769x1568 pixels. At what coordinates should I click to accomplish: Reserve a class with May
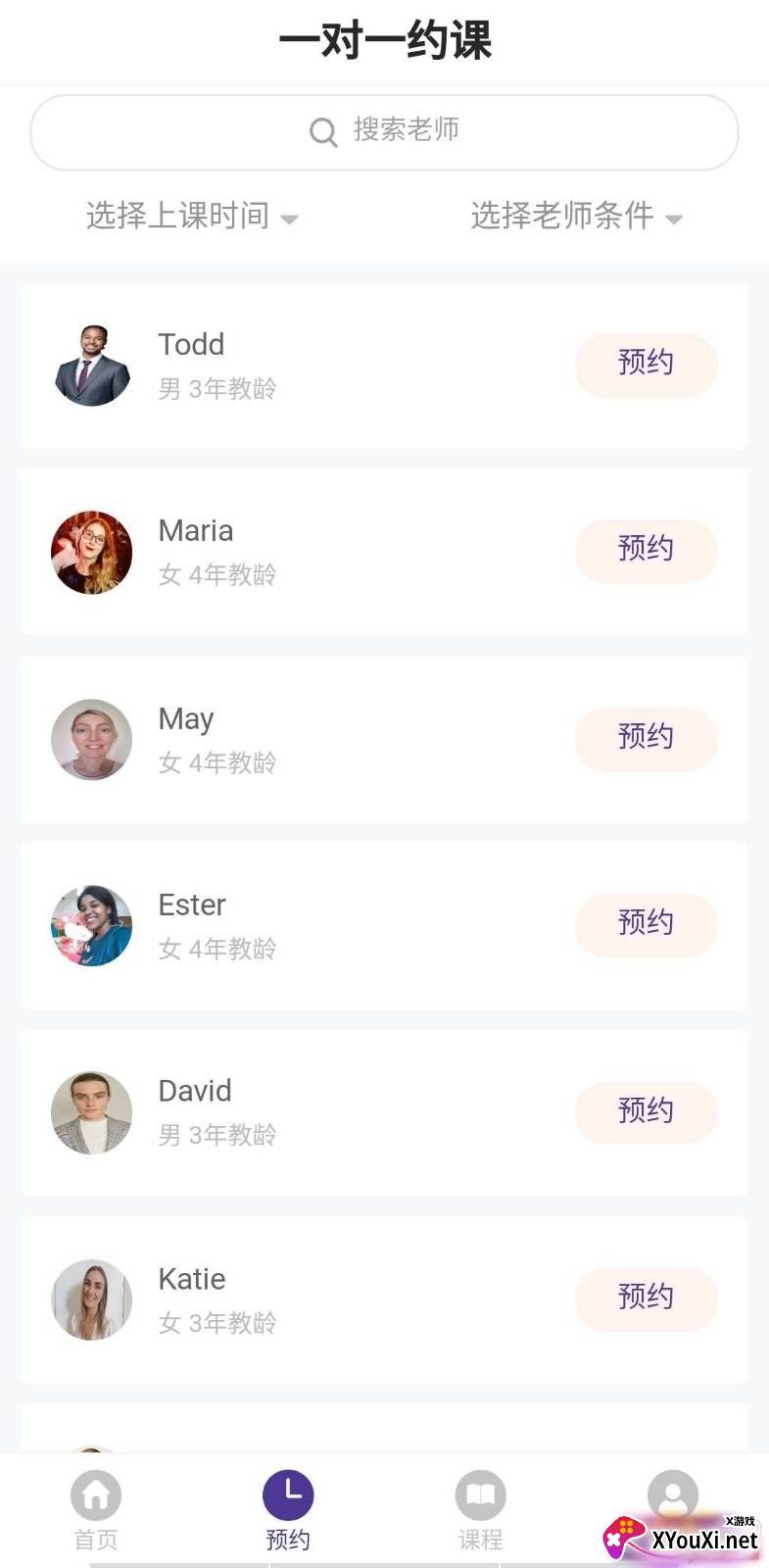click(x=646, y=738)
